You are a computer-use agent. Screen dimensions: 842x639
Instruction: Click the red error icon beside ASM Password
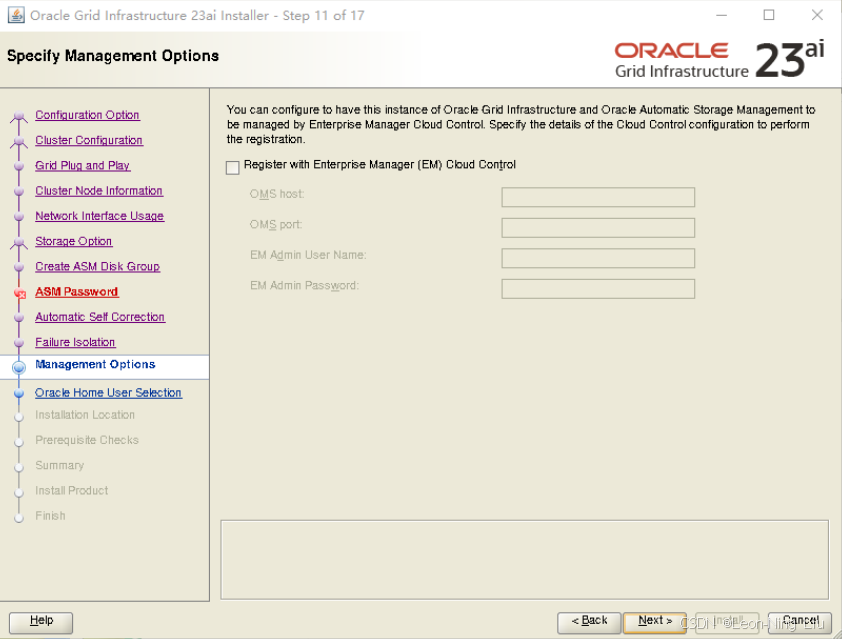[x=20, y=294]
